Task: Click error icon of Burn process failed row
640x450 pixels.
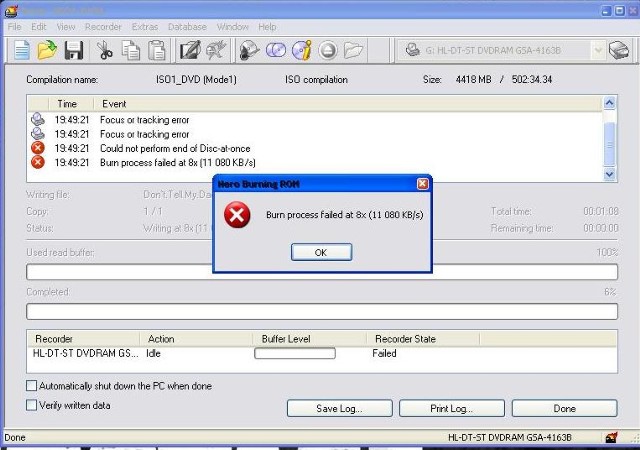Action: [x=38, y=162]
